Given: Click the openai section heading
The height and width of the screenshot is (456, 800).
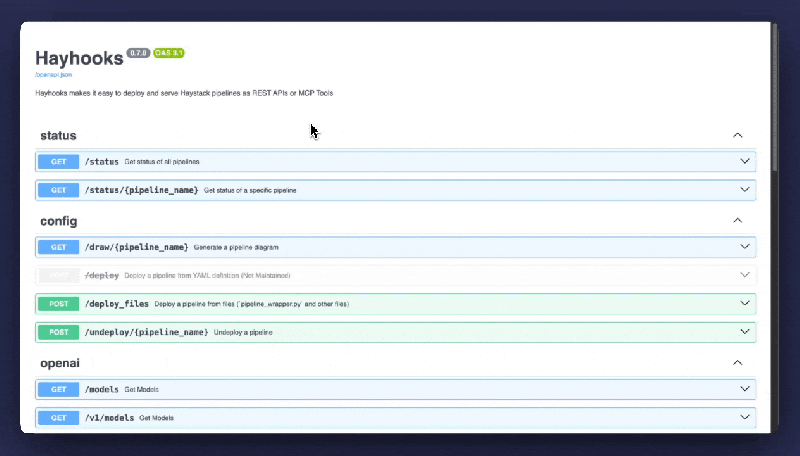Looking at the screenshot, I should coord(60,363).
